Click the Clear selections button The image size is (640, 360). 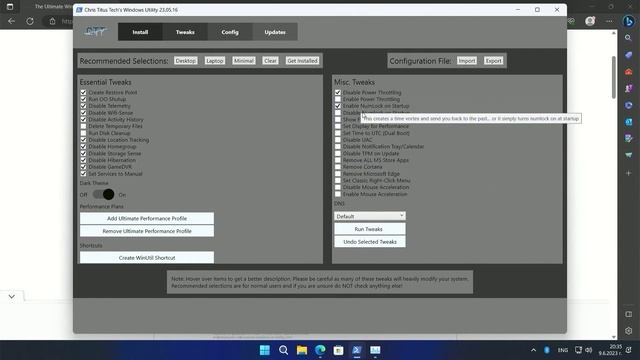pos(270,60)
